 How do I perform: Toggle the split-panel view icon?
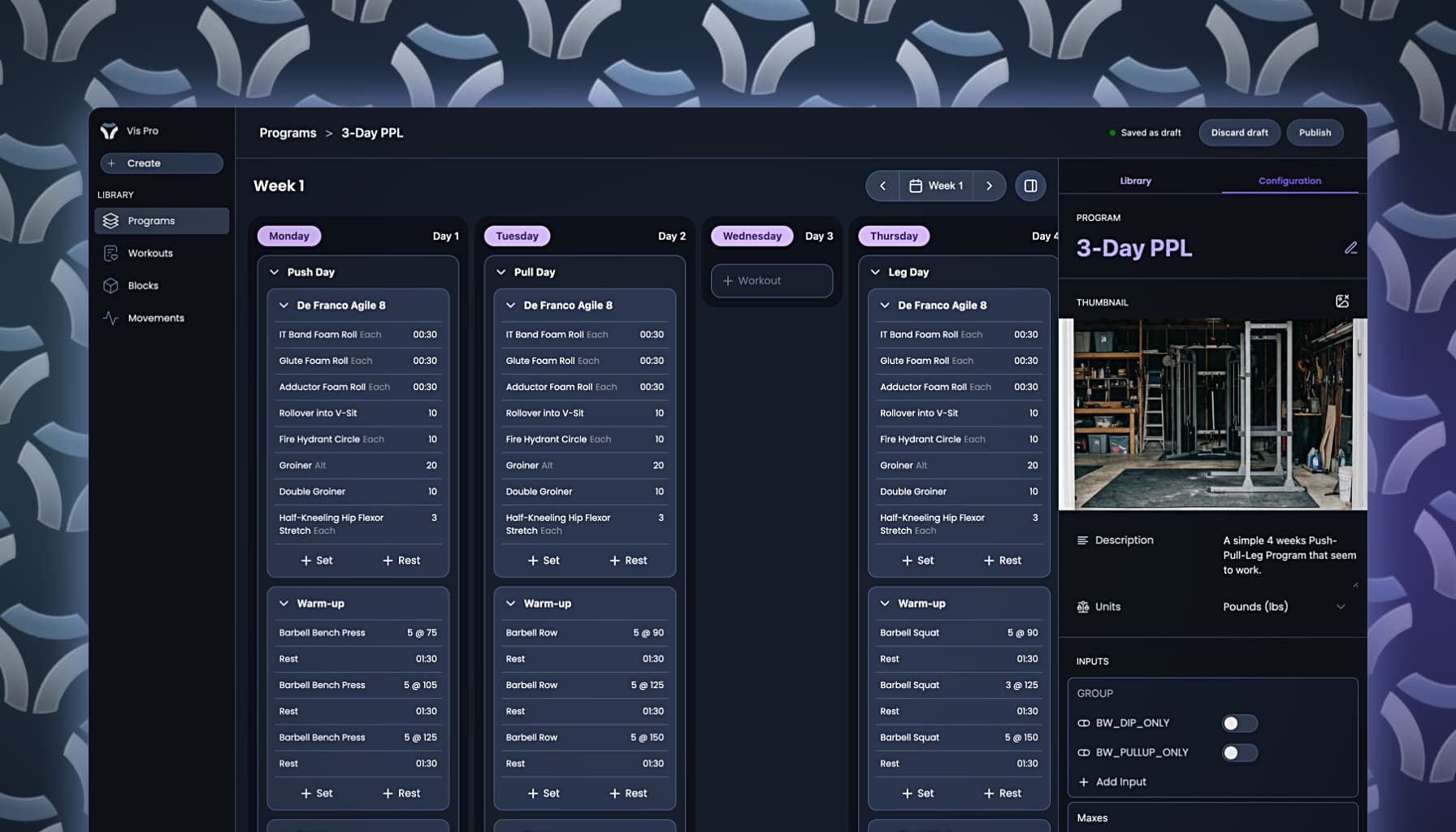(x=1030, y=185)
